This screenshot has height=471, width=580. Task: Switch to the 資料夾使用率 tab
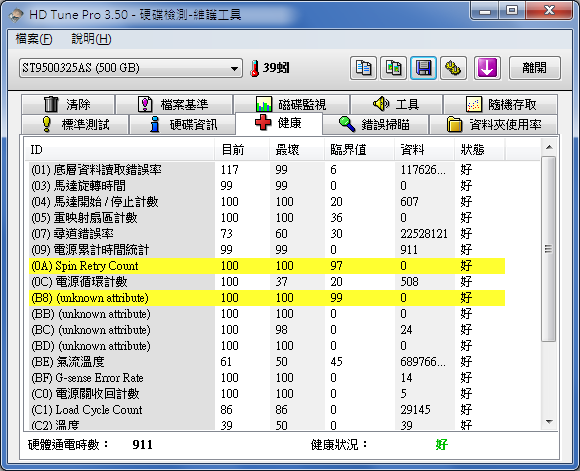click(493, 124)
